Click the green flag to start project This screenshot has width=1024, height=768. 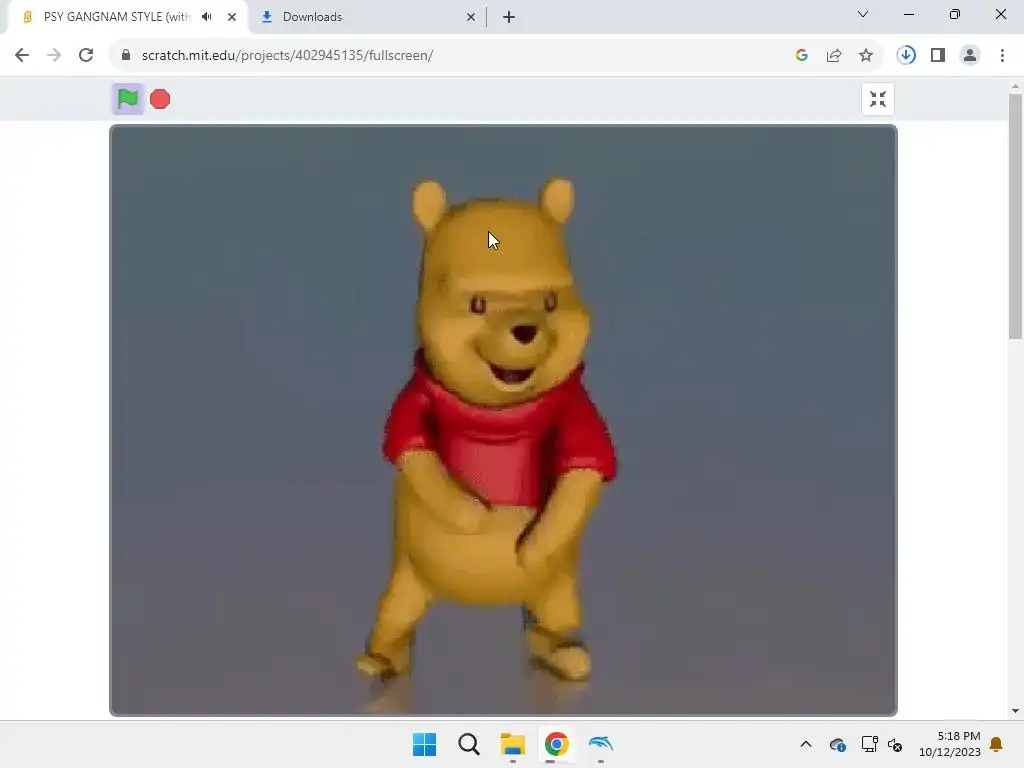pos(127,99)
